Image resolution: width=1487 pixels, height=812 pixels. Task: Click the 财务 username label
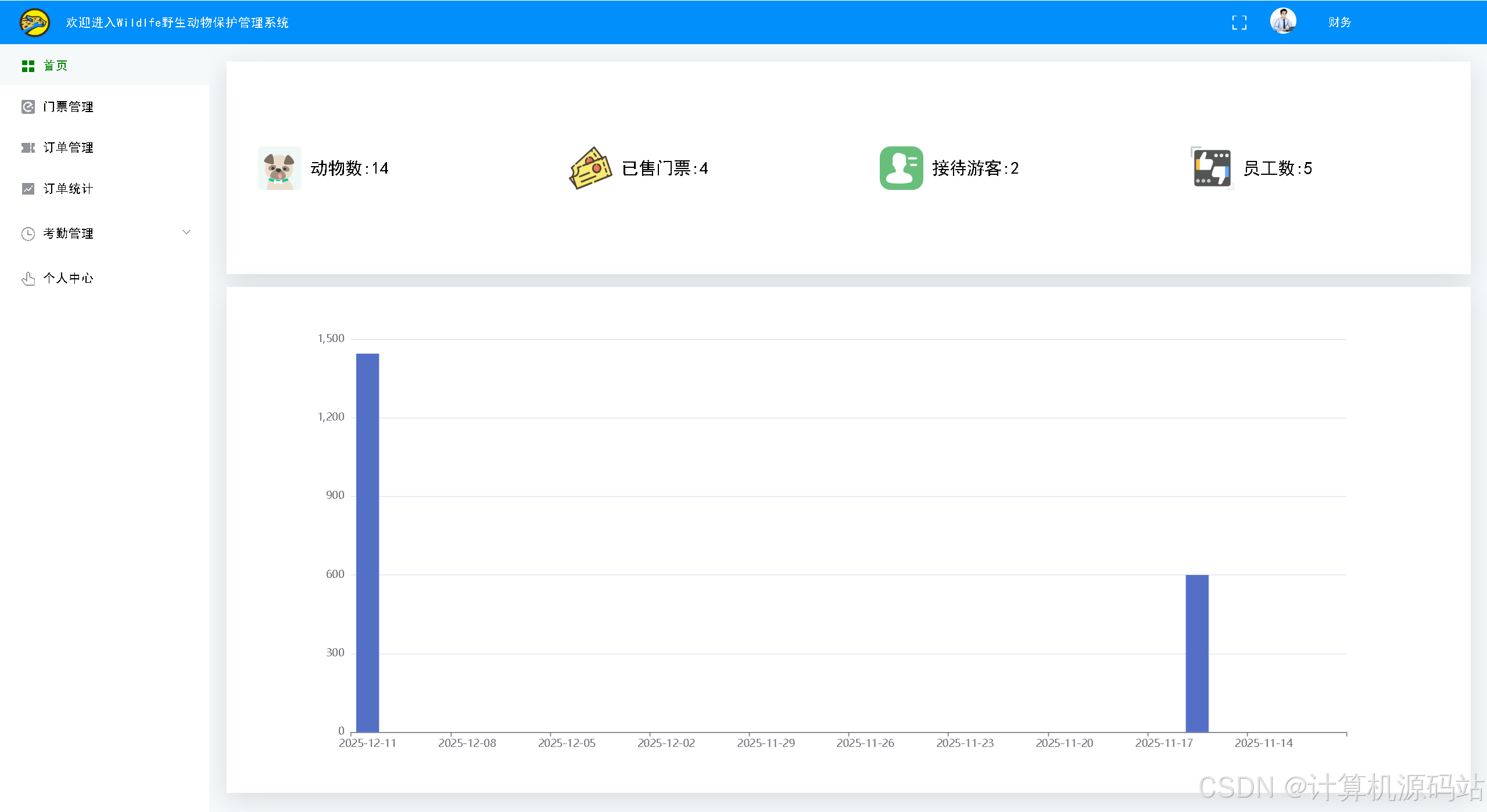point(1339,23)
